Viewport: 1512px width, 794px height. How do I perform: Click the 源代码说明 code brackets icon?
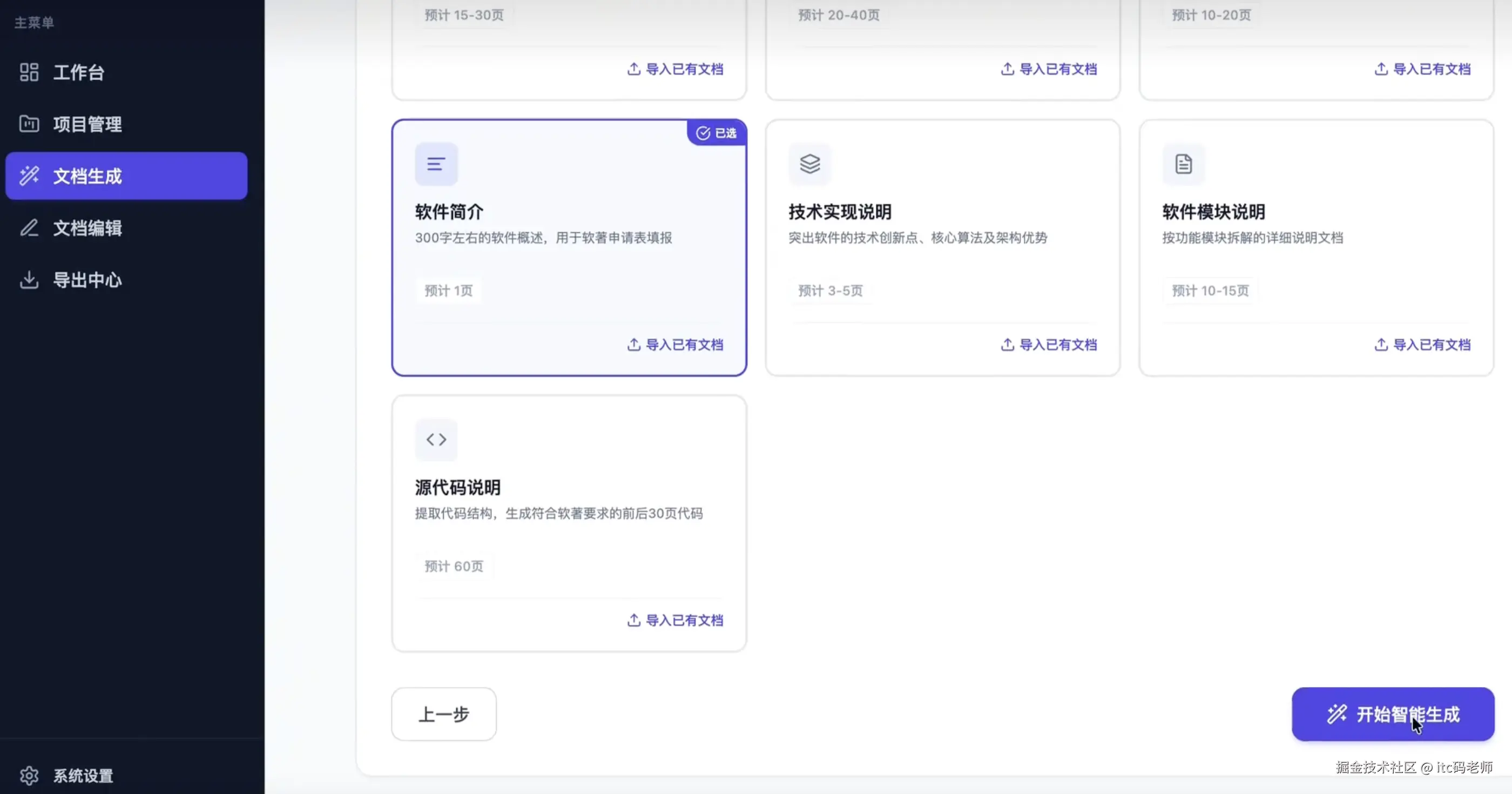point(436,439)
